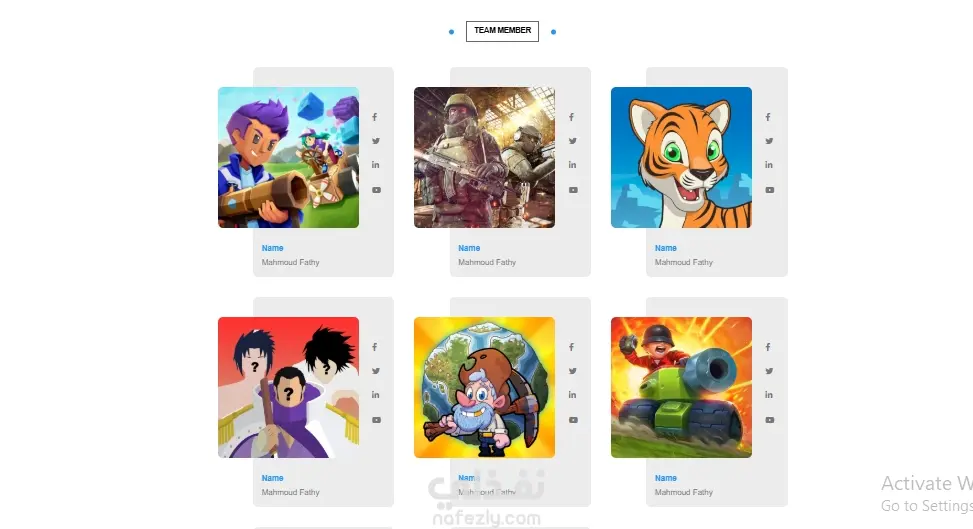Click the TEAM MEMBER heading button
The width and height of the screenshot is (973, 529).
503,31
